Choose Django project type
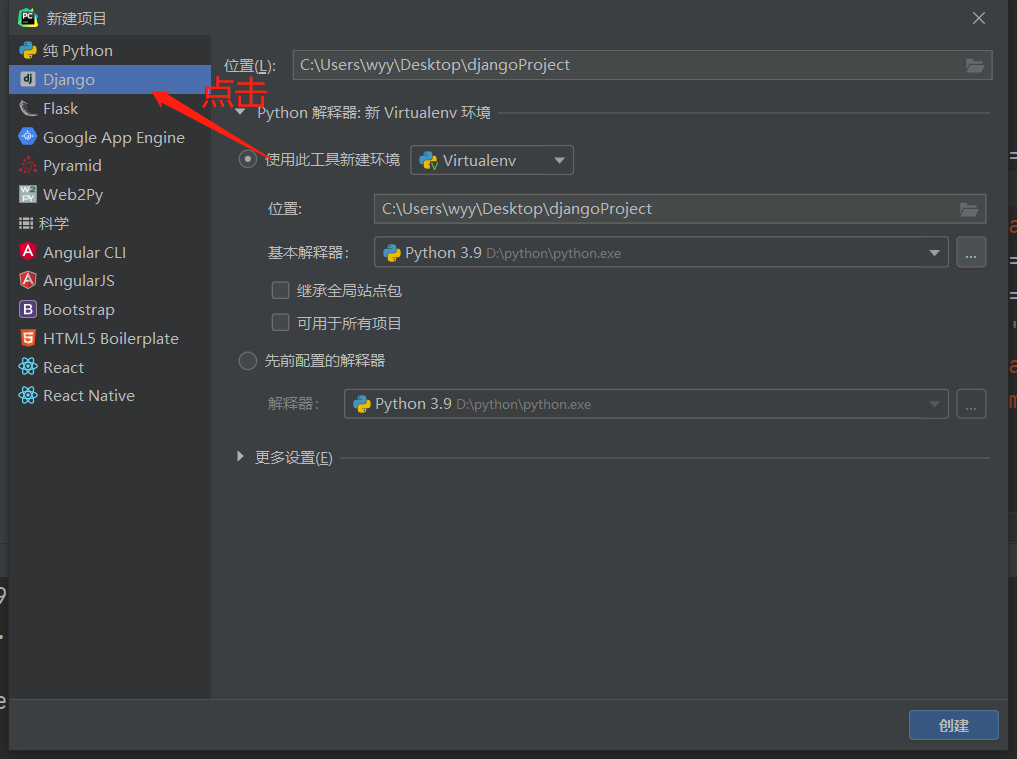Viewport: 1017px width, 759px height. (x=110, y=79)
